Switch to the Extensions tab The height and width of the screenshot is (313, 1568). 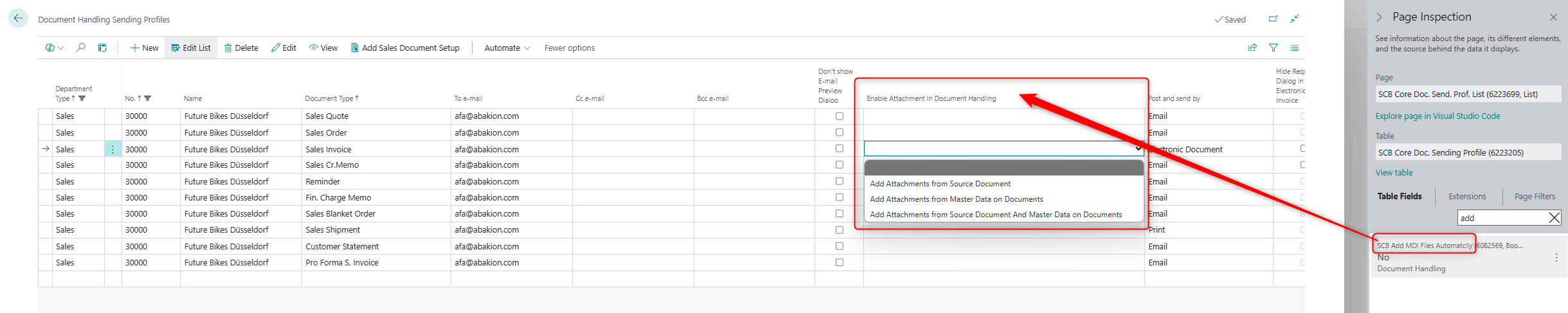click(1467, 197)
